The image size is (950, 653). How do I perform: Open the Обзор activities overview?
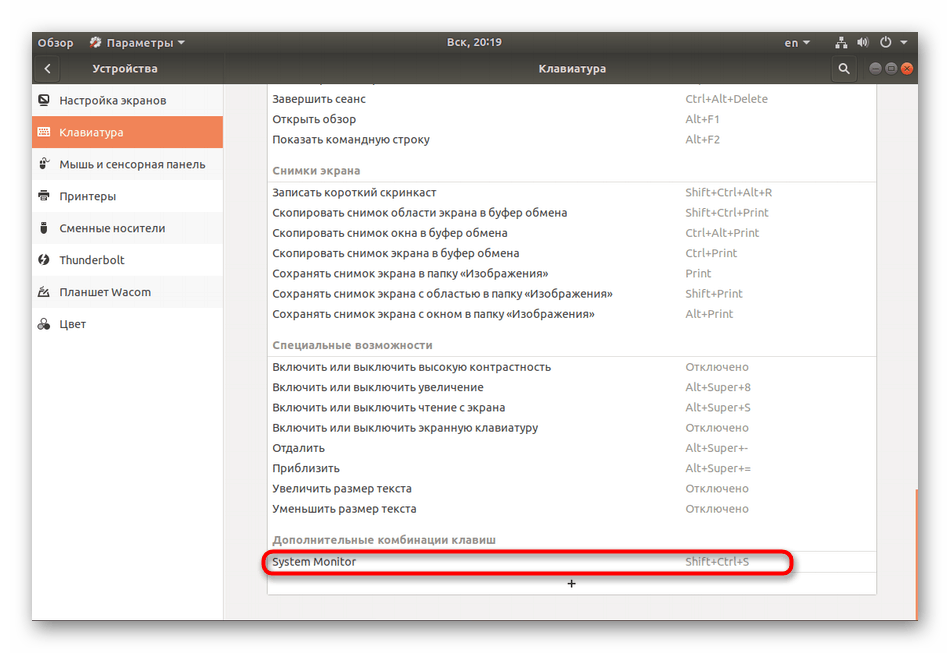[x=55, y=42]
